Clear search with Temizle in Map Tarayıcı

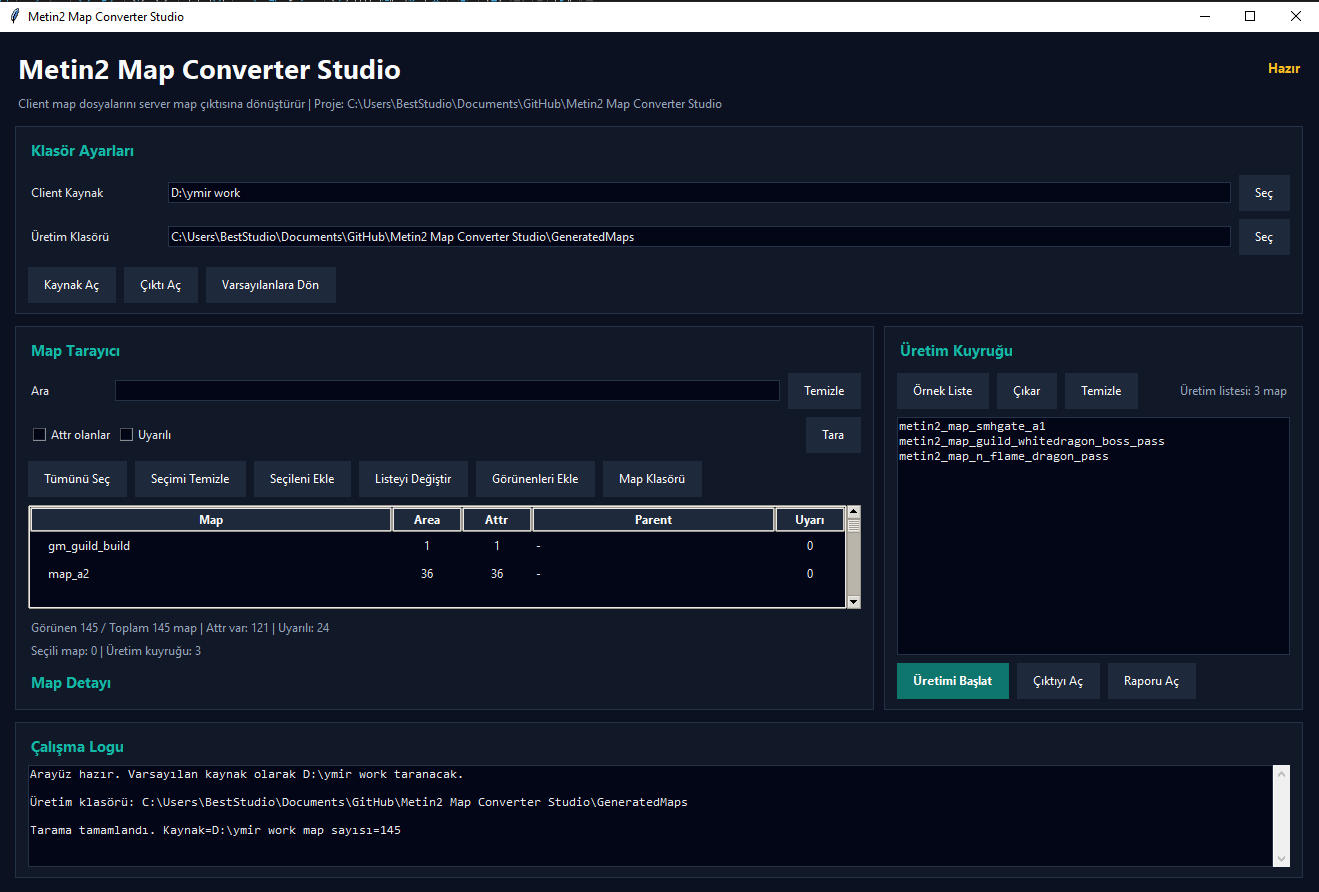tap(824, 391)
